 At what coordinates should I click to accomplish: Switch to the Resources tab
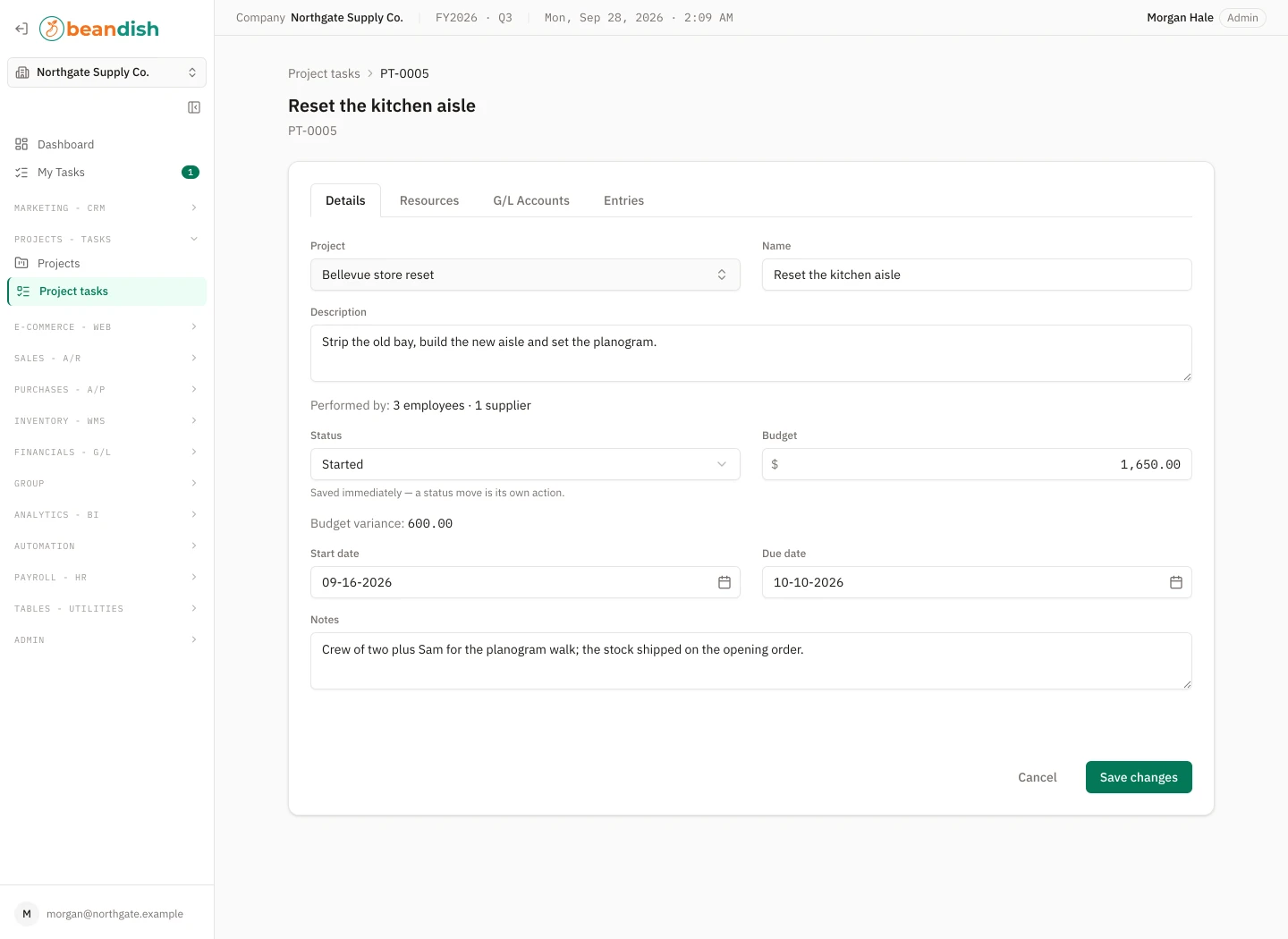429,200
